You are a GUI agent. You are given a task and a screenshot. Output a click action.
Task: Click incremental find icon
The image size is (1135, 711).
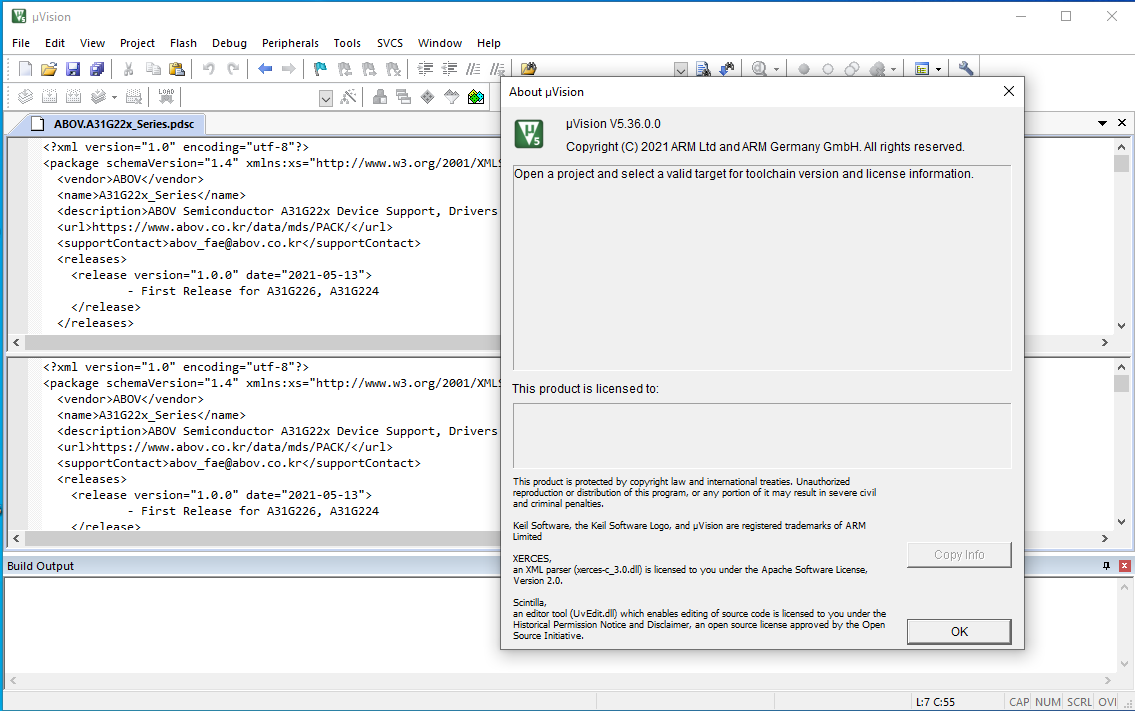727,69
